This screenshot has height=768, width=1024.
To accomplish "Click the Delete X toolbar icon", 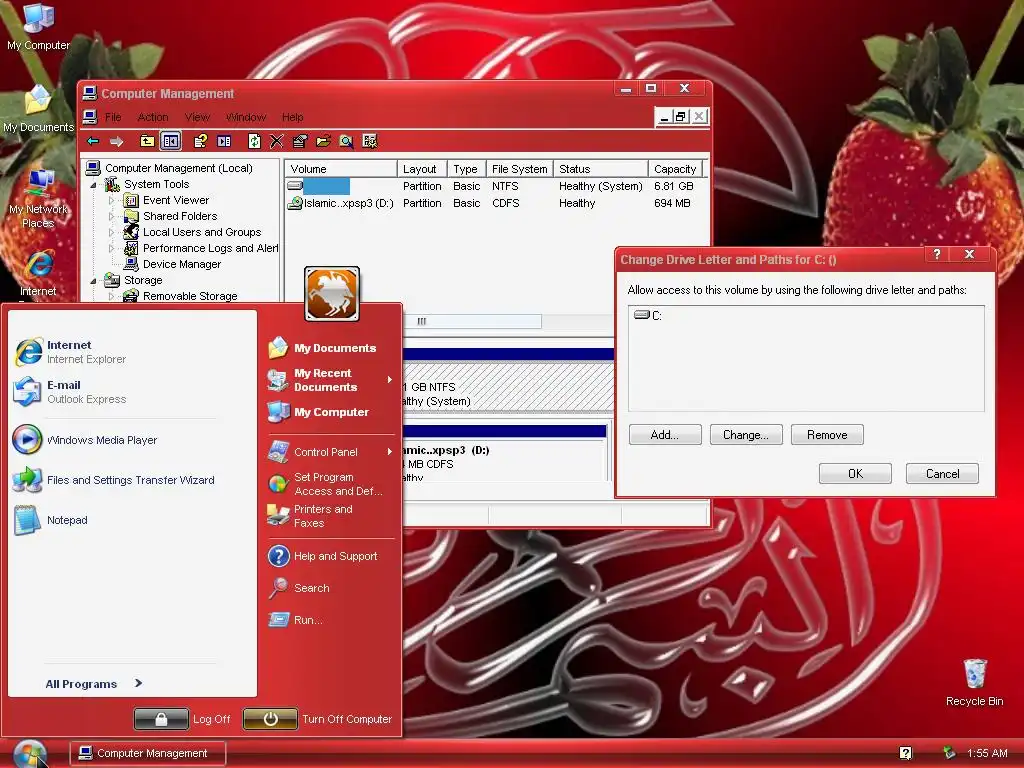I will point(277,141).
